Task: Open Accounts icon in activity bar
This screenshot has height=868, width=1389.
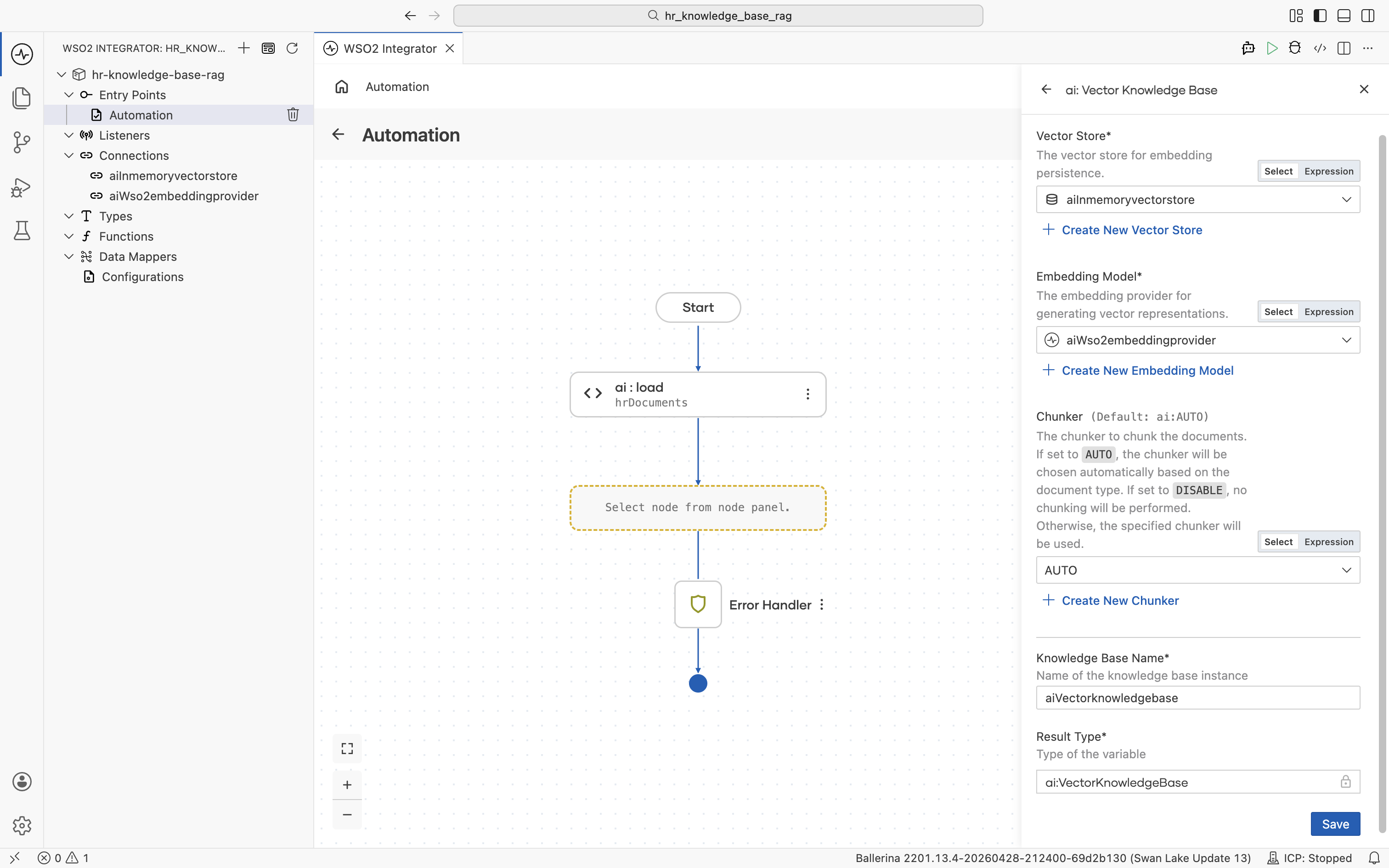Action: pyautogui.click(x=22, y=781)
